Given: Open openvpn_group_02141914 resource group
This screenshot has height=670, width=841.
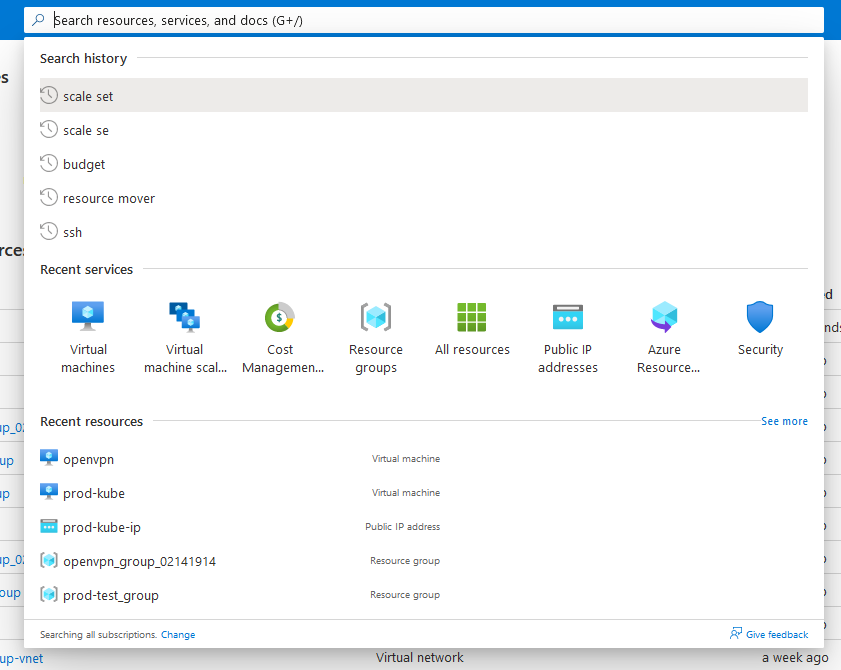Looking at the screenshot, I should coord(424,561).
